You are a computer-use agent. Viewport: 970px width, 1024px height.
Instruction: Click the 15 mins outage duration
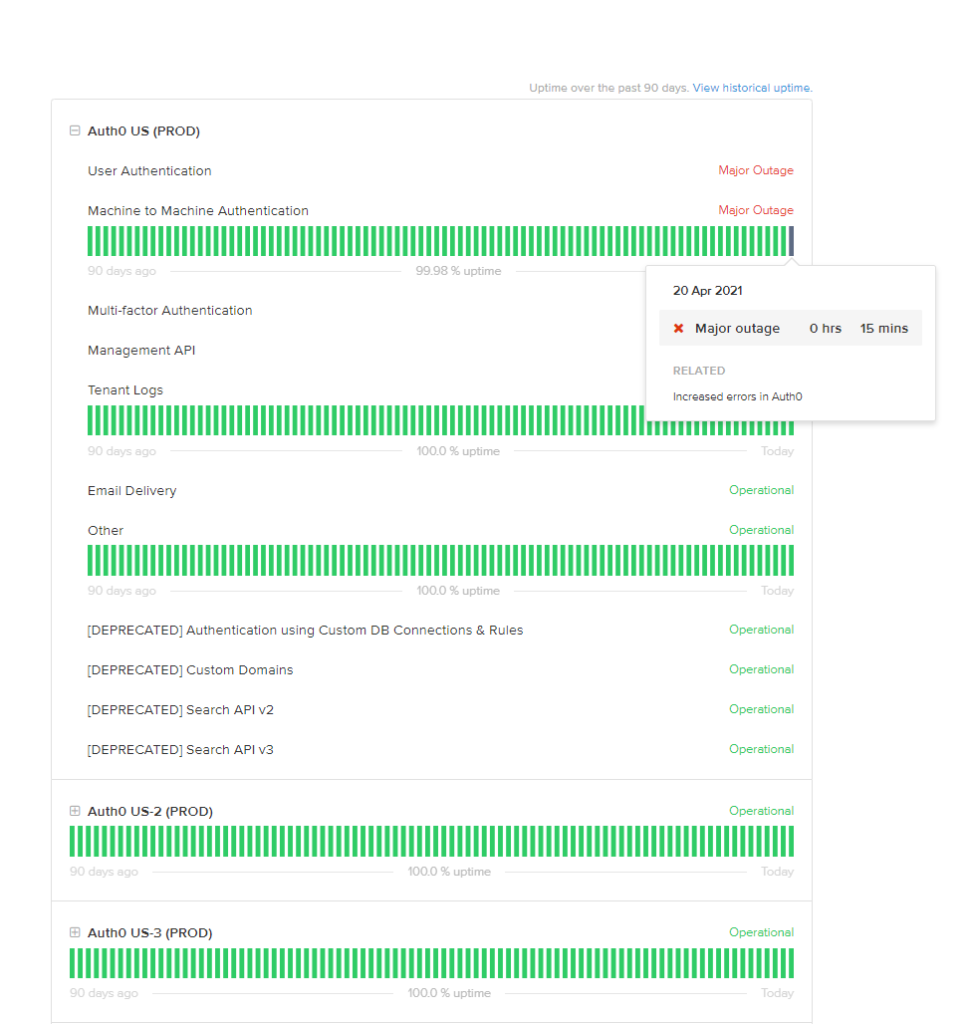pyautogui.click(x=884, y=328)
